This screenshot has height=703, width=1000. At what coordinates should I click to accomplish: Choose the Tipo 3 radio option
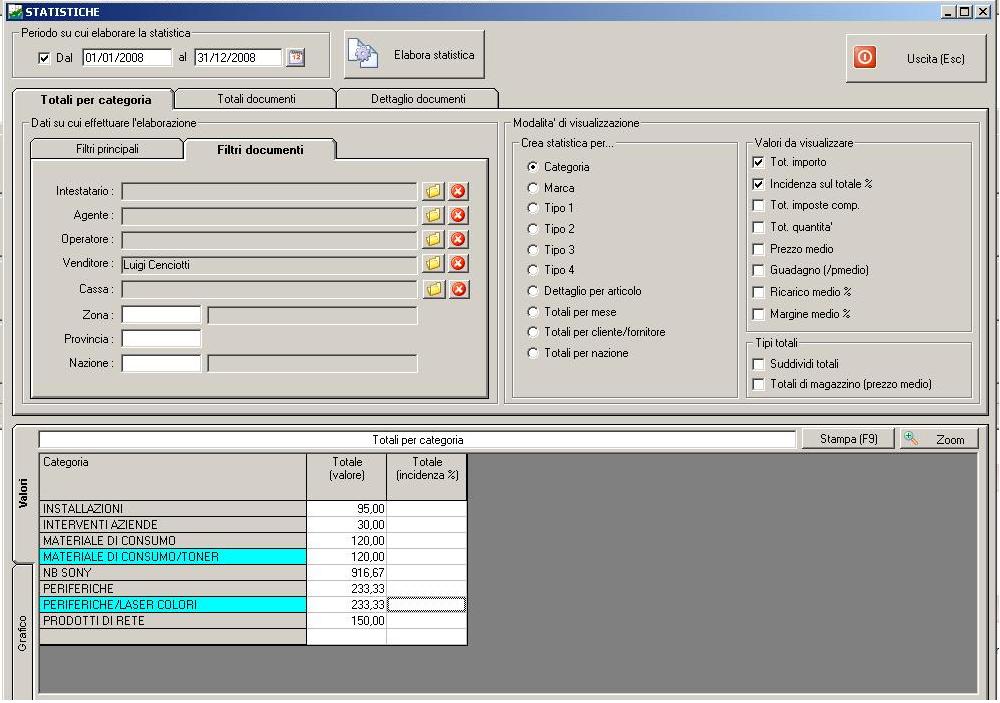tap(533, 249)
